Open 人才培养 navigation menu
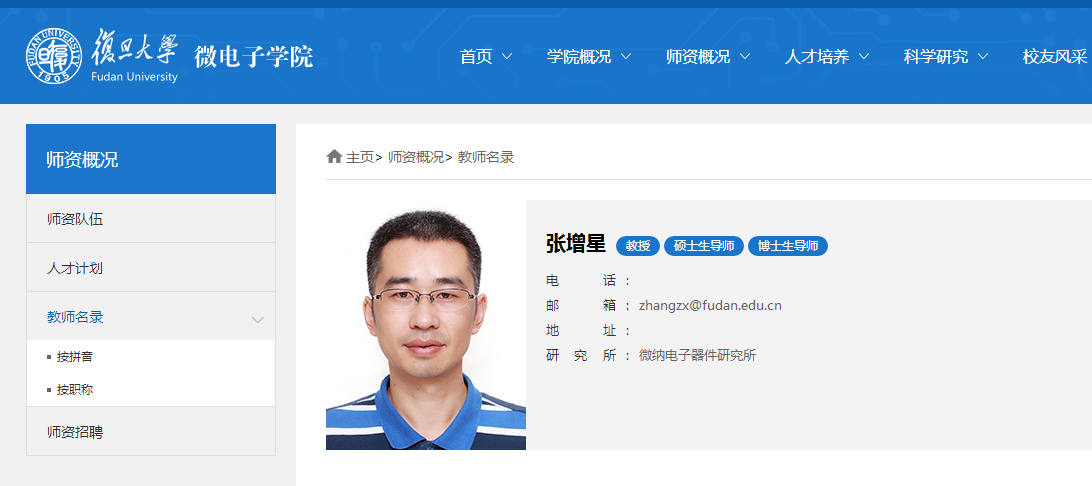The image size is (1092, 486). coord(817,56)
